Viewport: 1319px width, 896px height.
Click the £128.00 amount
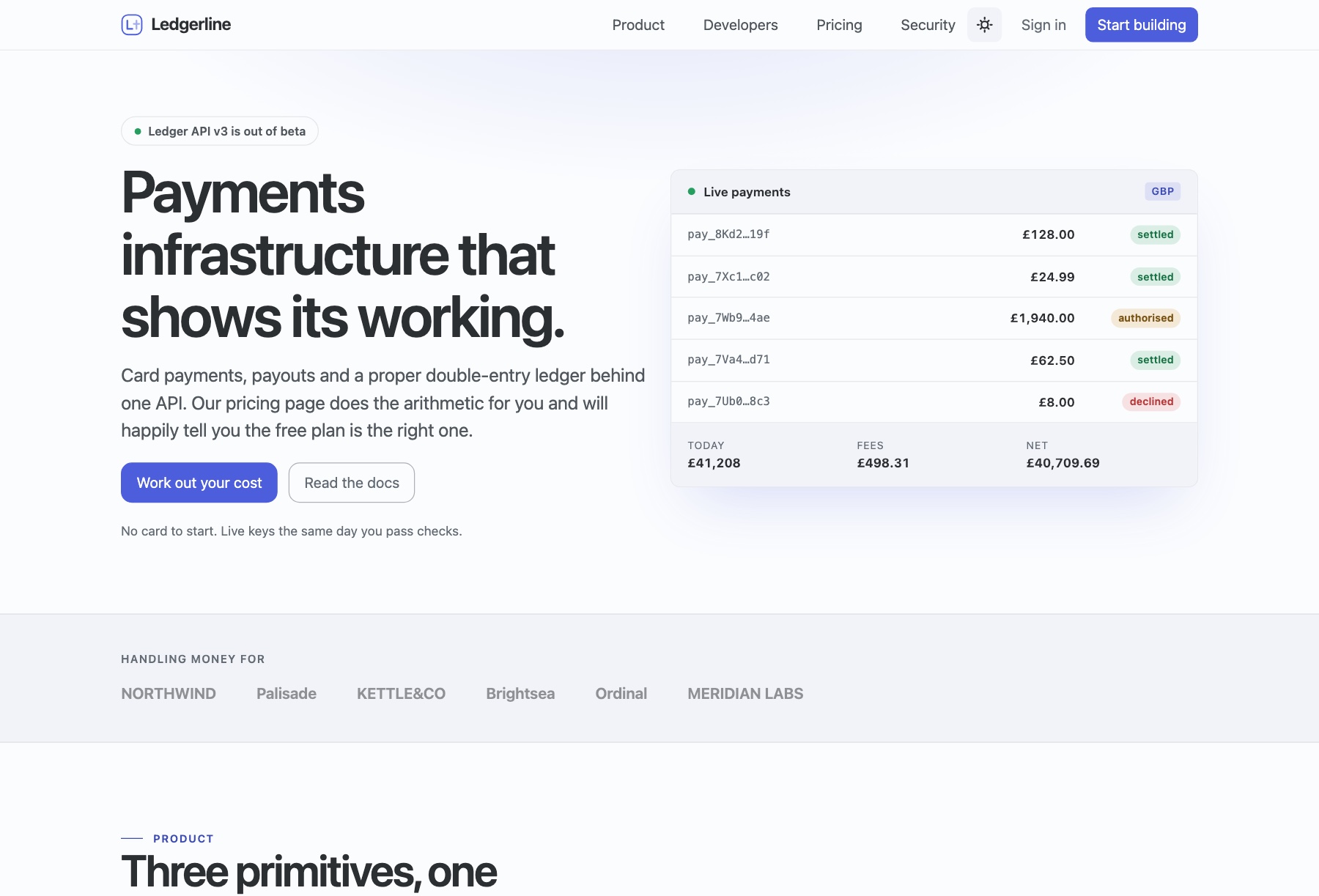[1049, 234]
